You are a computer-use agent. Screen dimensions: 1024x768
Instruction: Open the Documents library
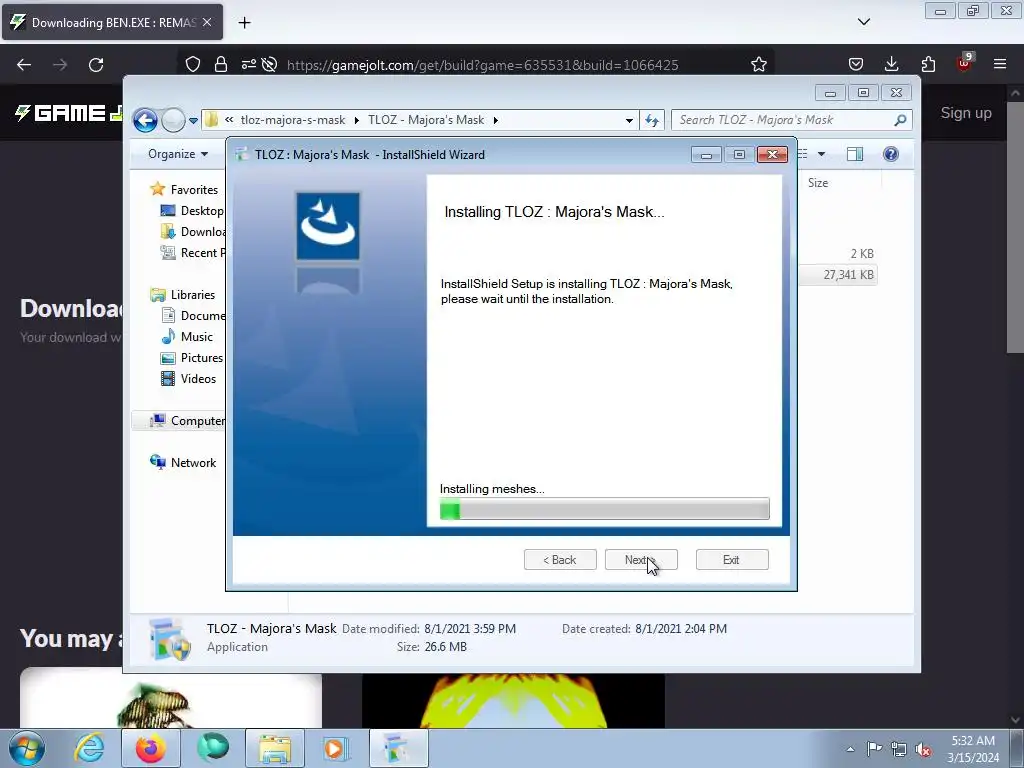tap(193, 315)
